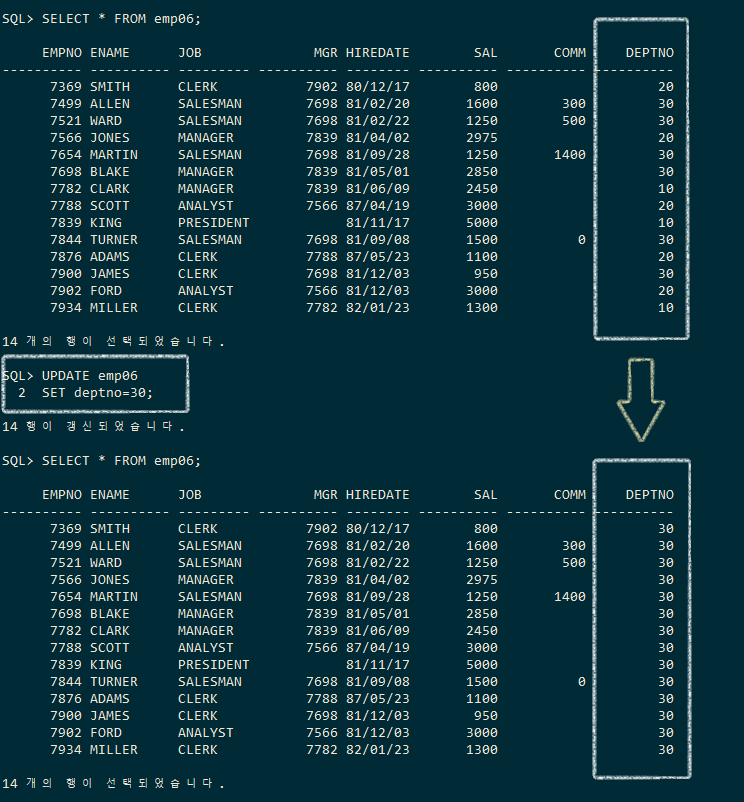Image resolution: width=744 pixels, height=802 pixels.
Task: Click DEPTNO value 10 in CLARK's row
Action: coord(666,189)
